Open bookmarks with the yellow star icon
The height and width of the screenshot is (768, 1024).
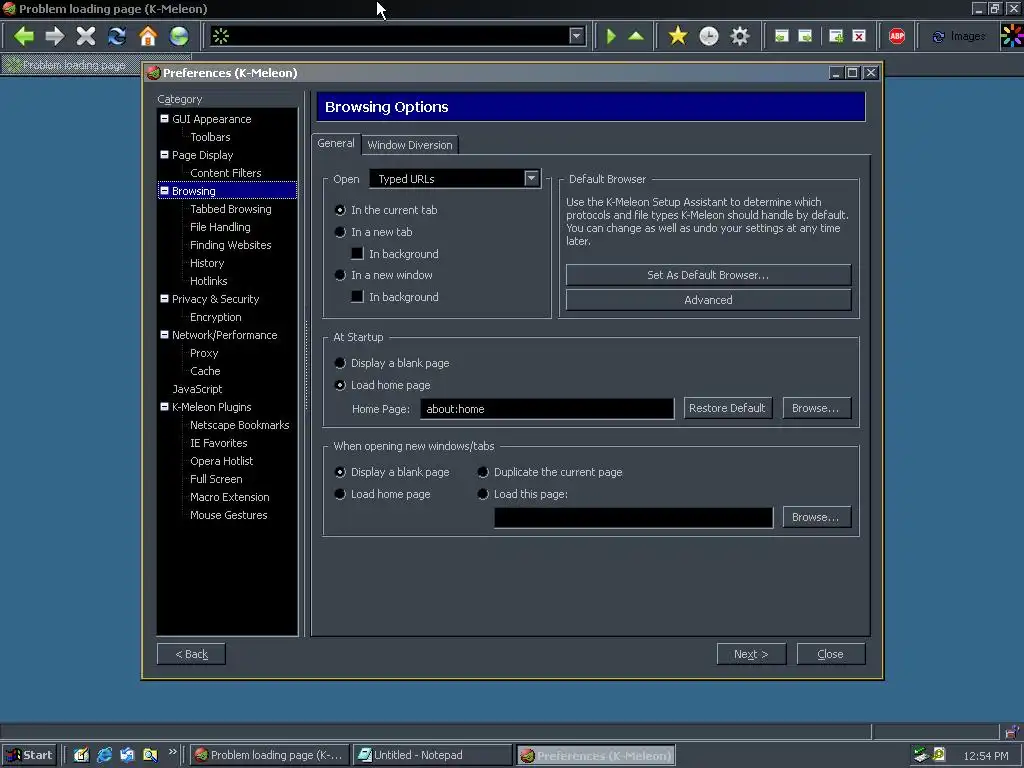[678, 36]
